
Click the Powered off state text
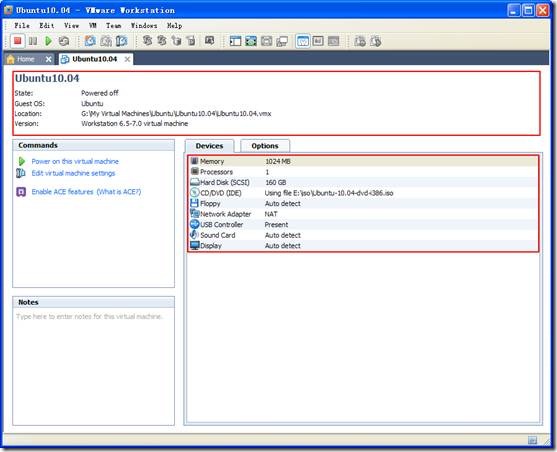pos(99,93)
